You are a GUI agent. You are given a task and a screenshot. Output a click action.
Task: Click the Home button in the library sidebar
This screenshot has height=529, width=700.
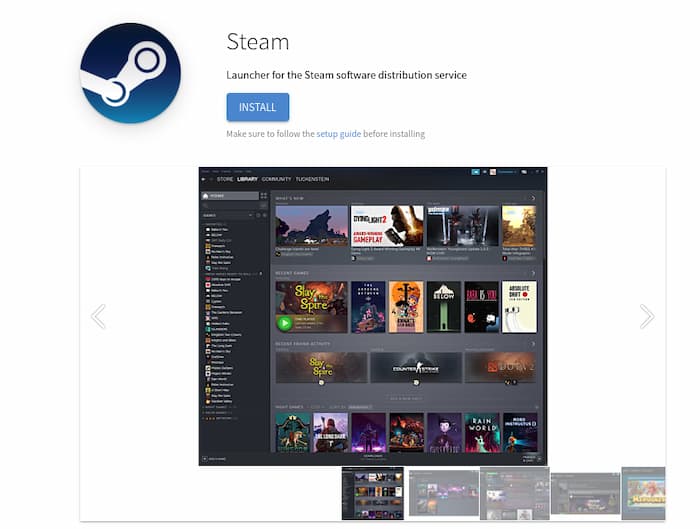point(229,196)
